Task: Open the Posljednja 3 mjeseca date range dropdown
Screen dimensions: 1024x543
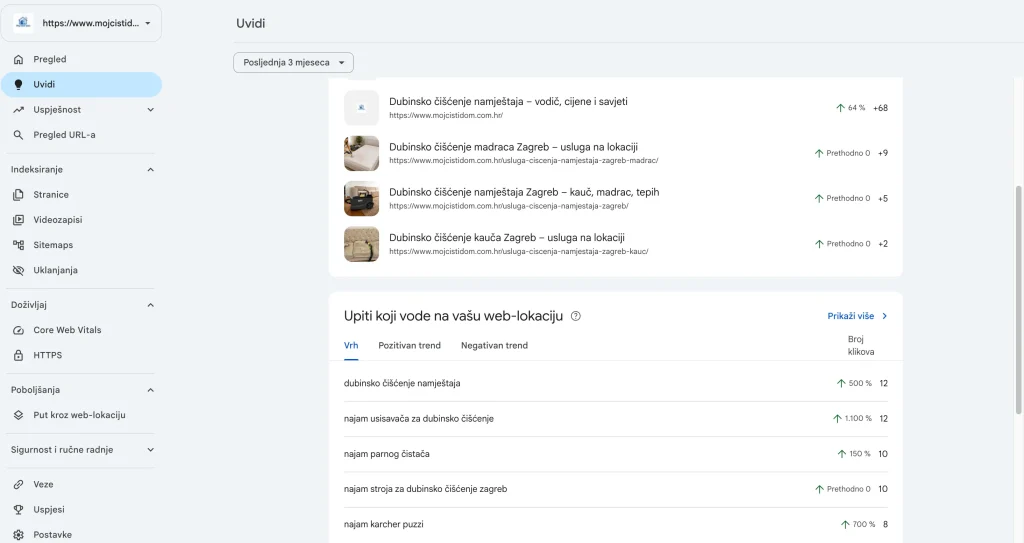Action: [x=293, y=63]
